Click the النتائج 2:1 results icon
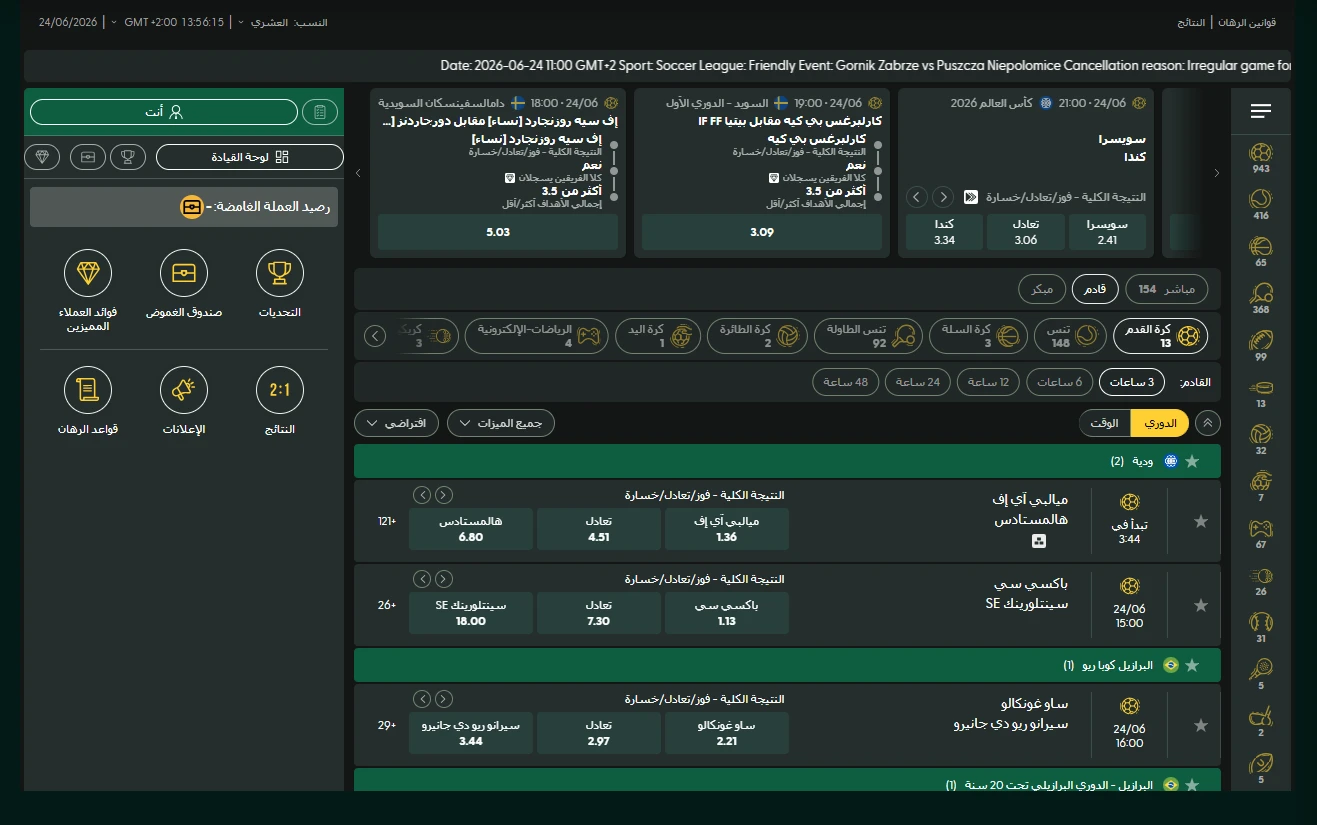1317x825 pixels. coord(279,391)
